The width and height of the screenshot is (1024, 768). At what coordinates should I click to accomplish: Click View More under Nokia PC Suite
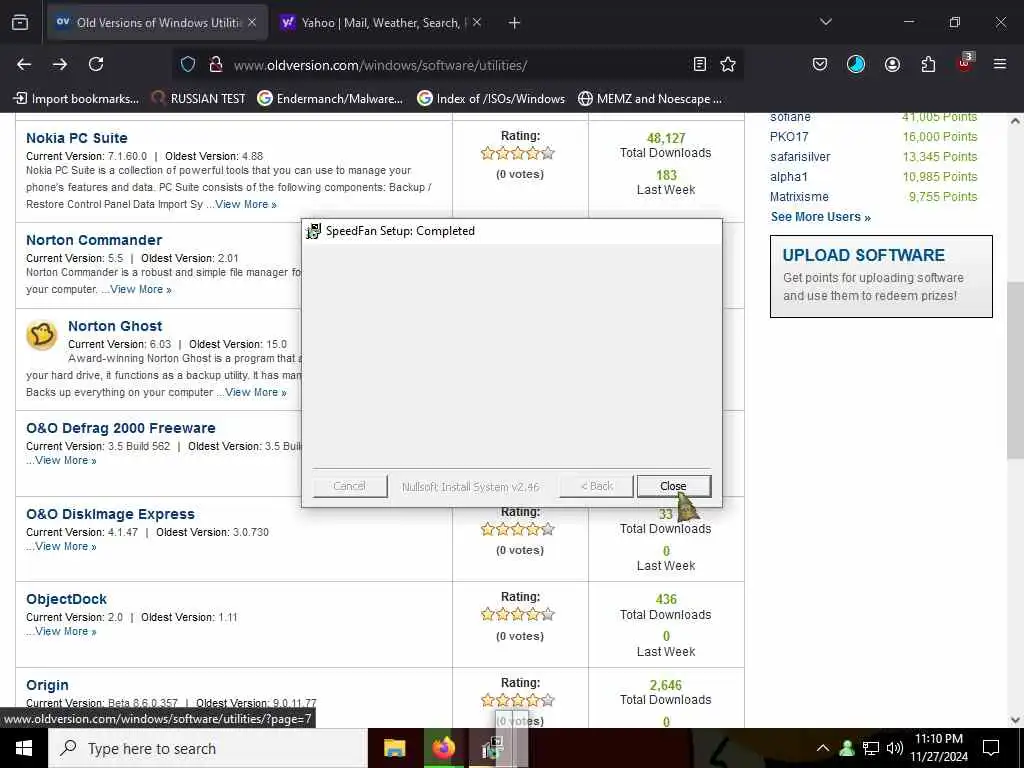(246, 204)
